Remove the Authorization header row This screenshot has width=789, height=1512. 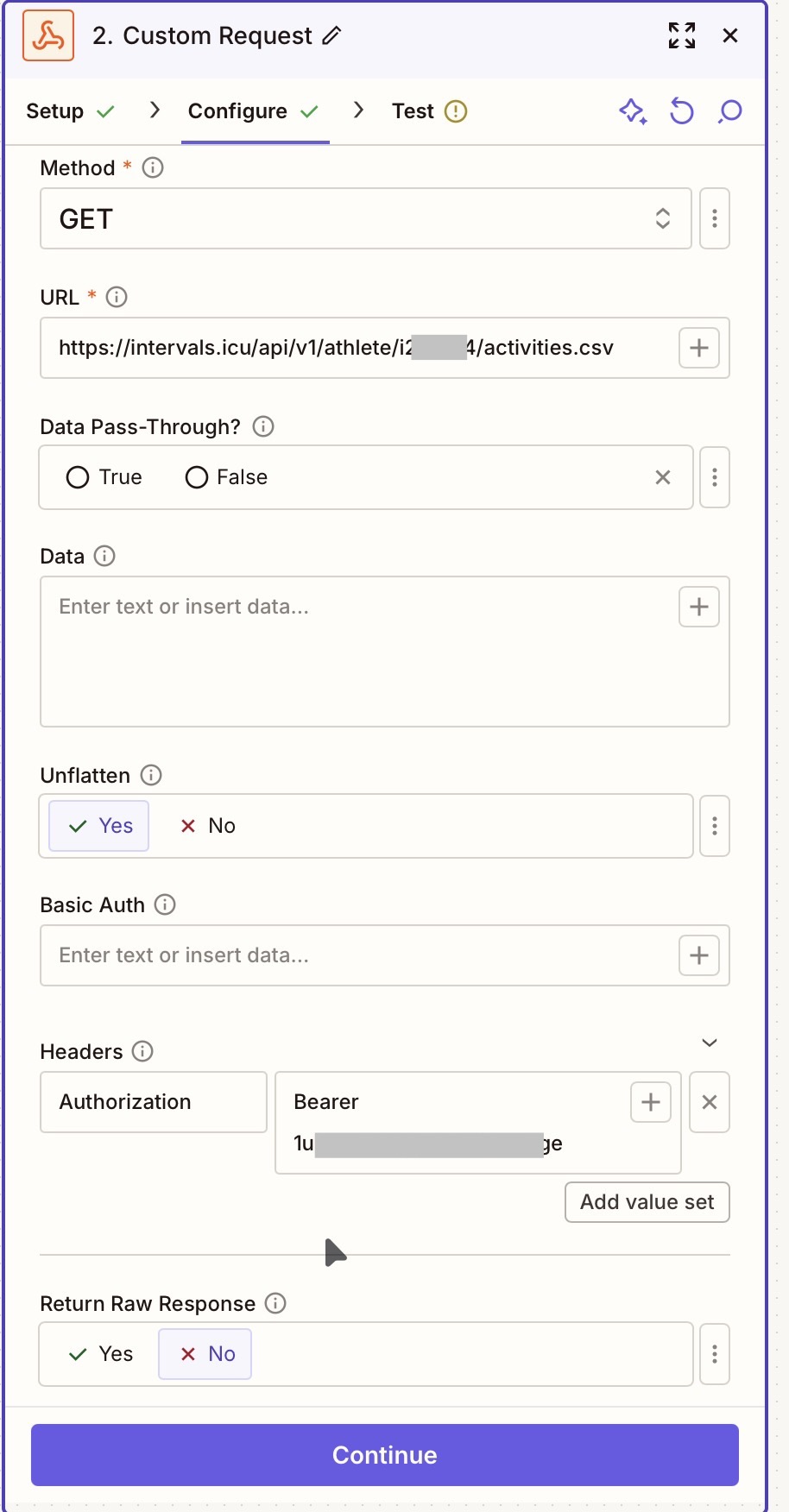click(710, 1102)
